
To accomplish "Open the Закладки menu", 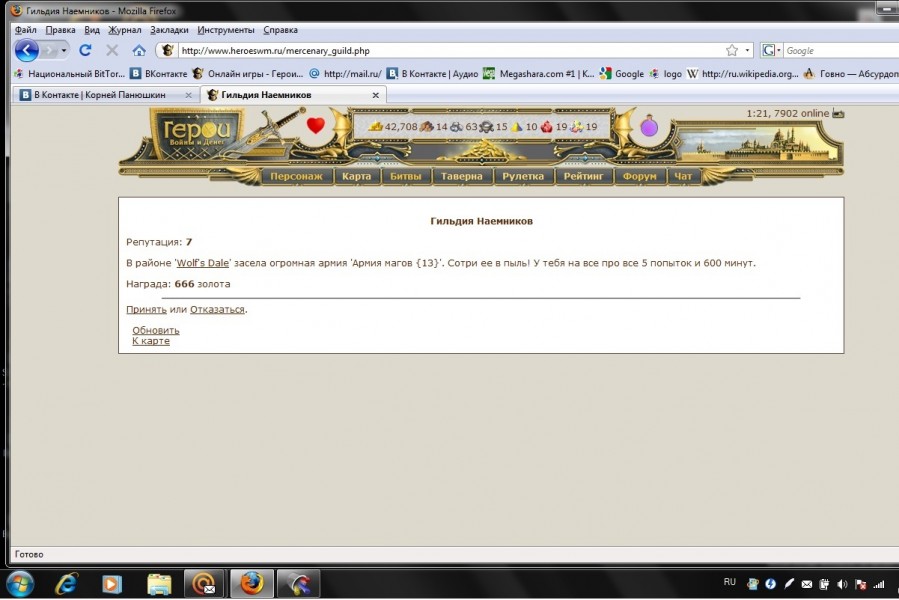I will [x=169, y=30].
